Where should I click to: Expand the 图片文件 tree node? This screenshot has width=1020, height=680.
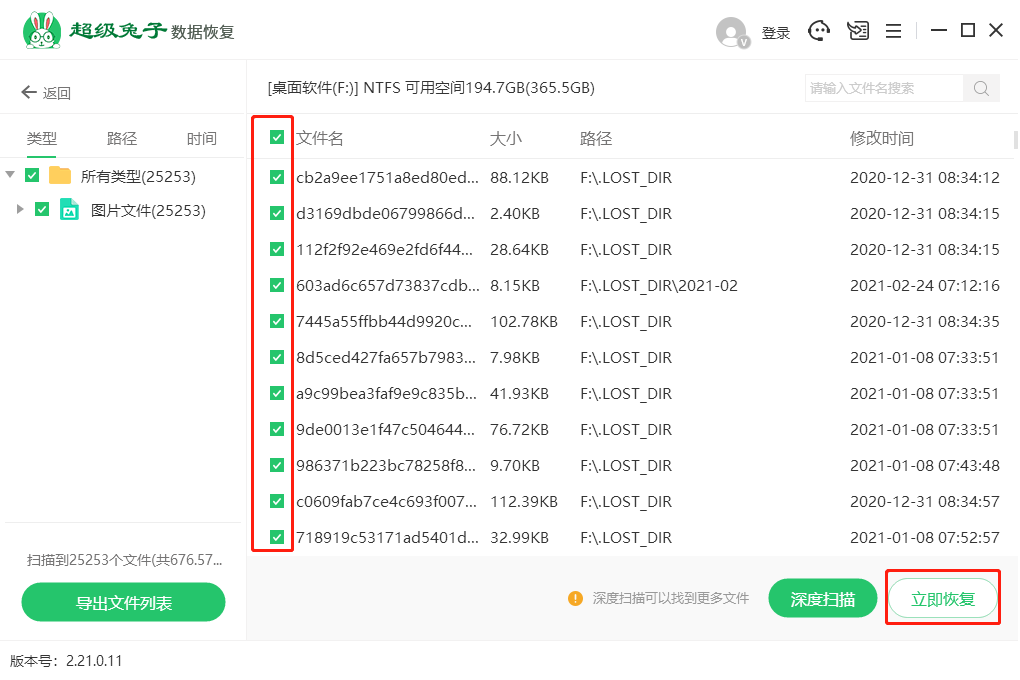point(19,210)
